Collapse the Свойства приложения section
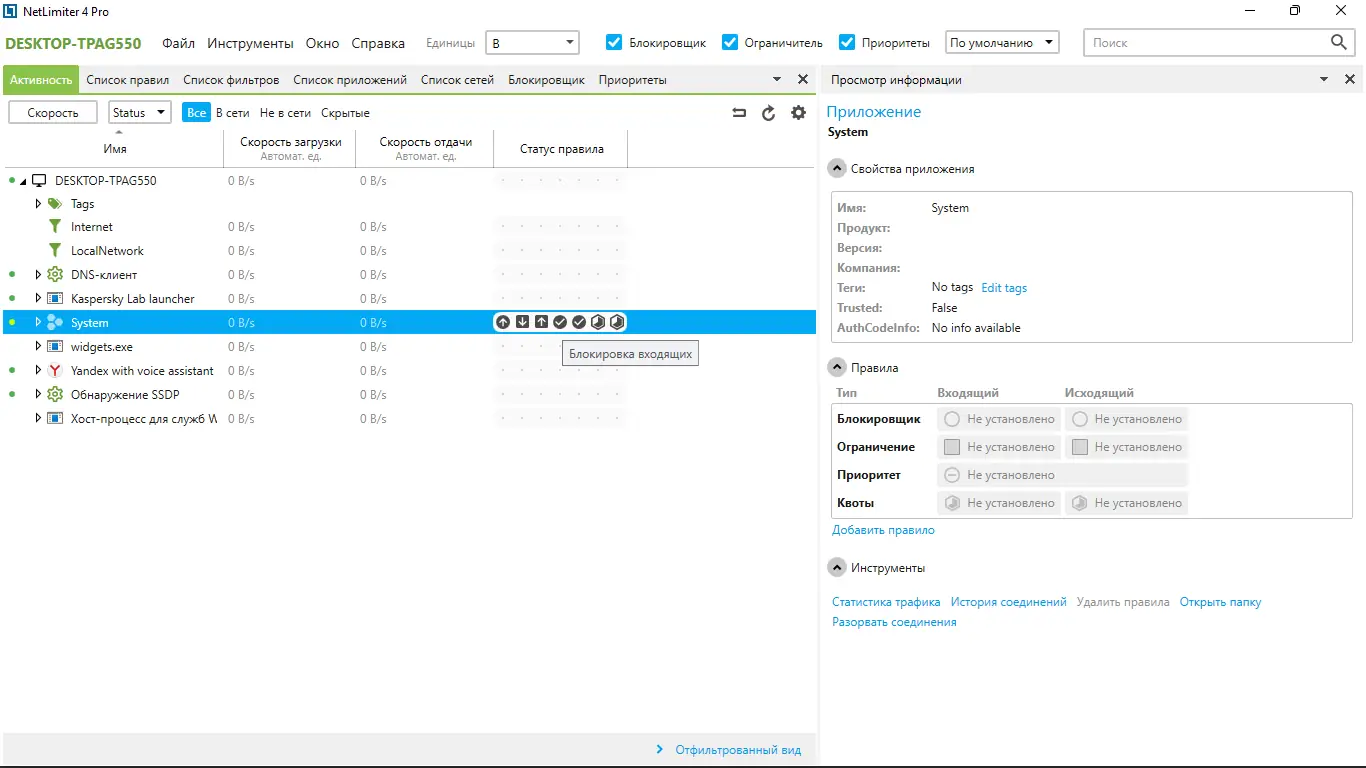The image size is (1366, 768). (837, 169)
